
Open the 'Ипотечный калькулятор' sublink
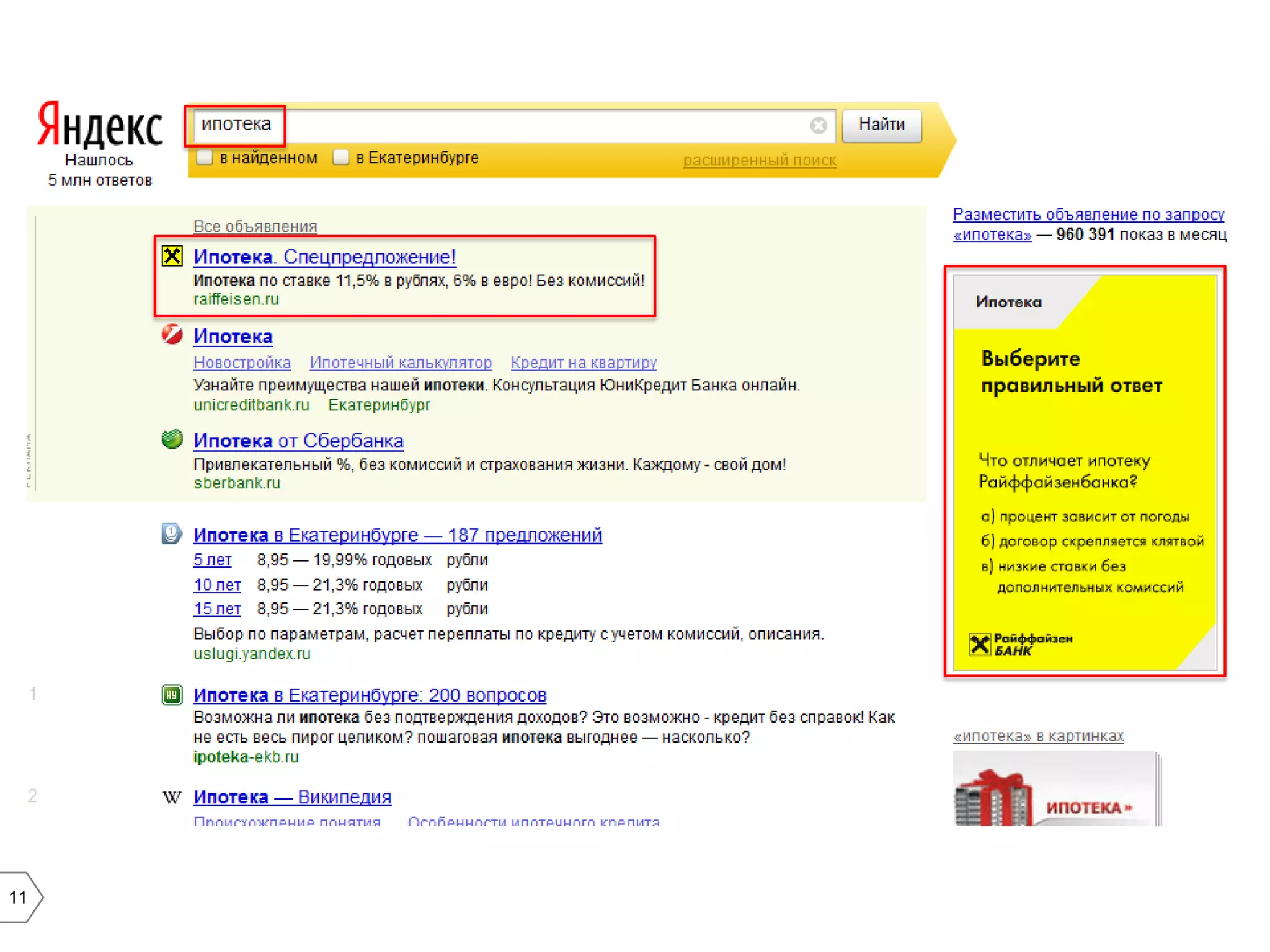pos(401,363)
